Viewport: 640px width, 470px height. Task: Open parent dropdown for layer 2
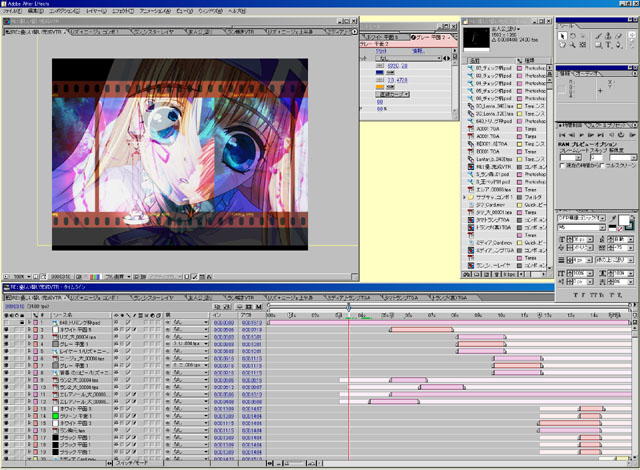pos(190,330)
